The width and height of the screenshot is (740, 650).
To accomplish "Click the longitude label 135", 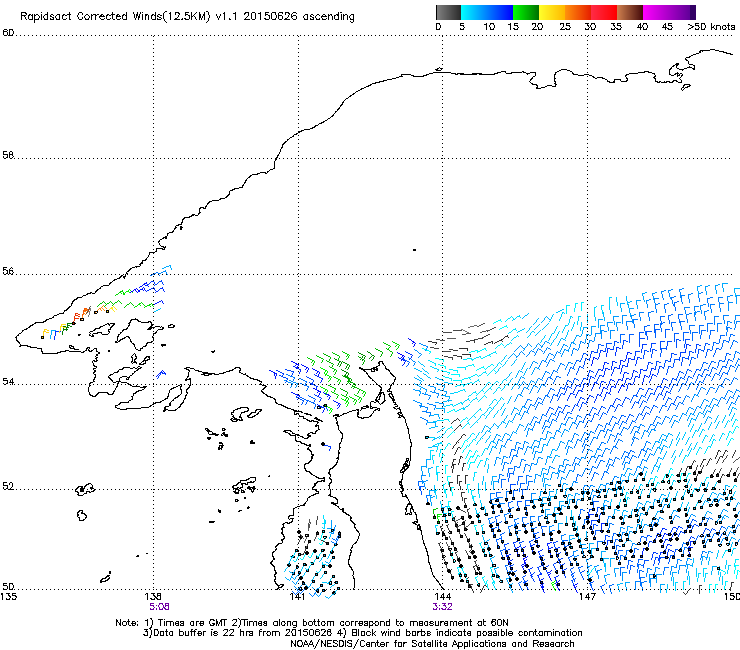I will pyautogui.click(x=9, y=596).
